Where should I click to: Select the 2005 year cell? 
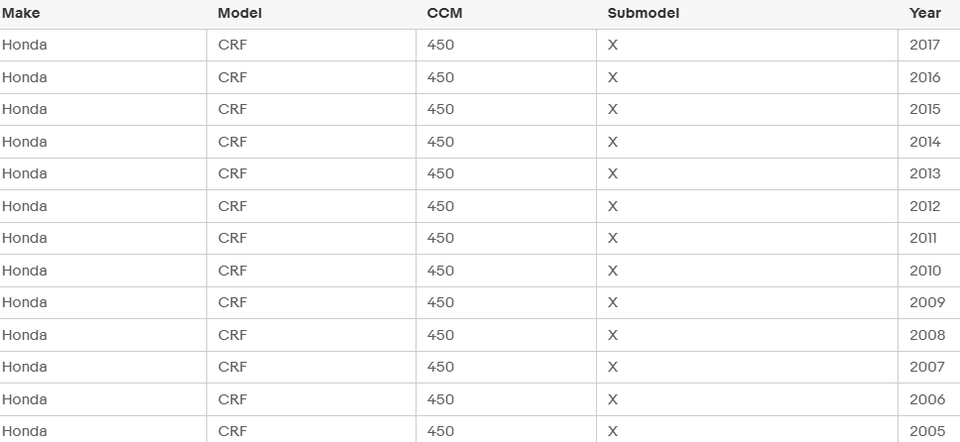click(925, 431)
